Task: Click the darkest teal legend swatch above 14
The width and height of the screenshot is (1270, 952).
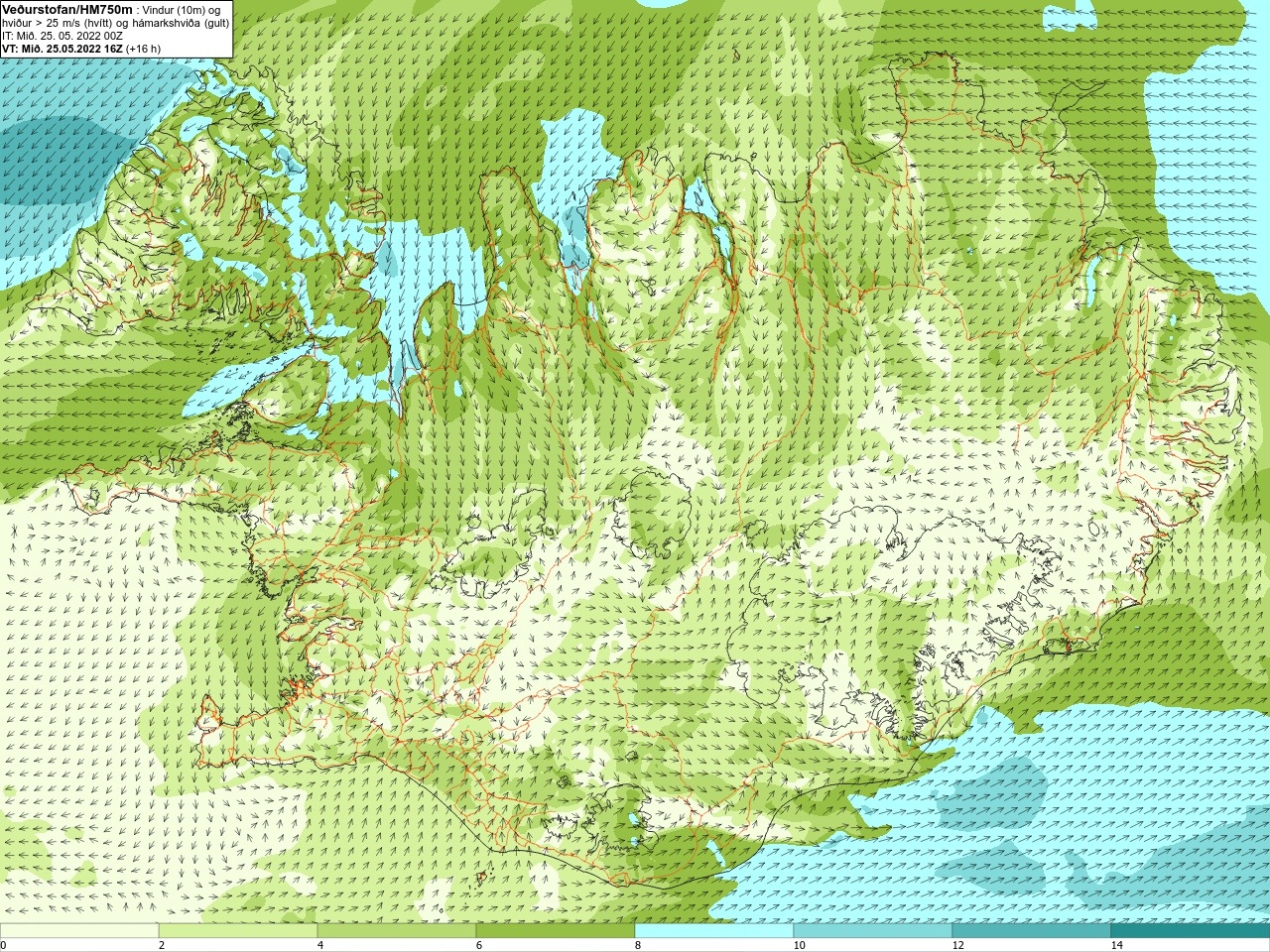Action: click(1191, 931)
